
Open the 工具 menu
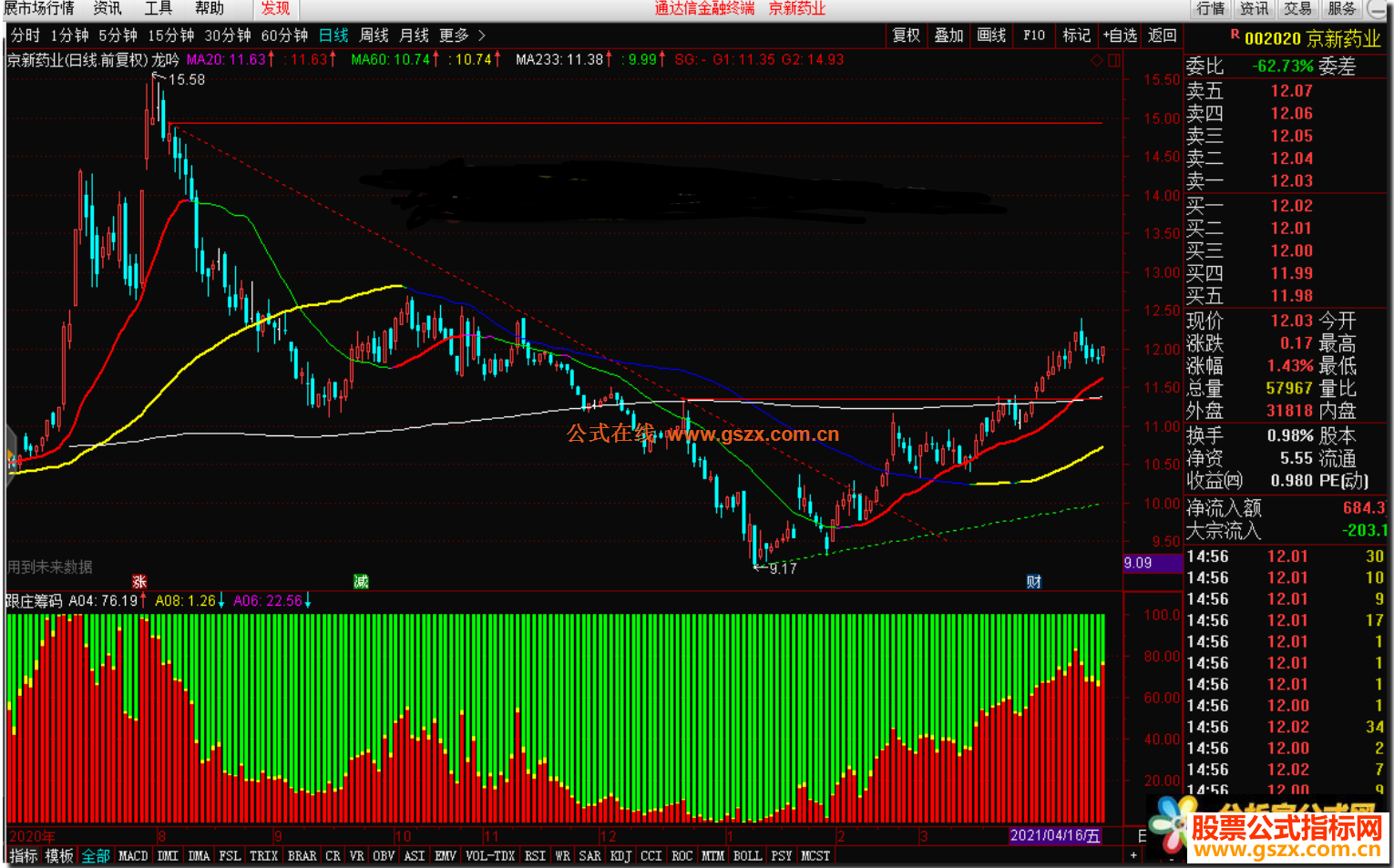point(159,8)
